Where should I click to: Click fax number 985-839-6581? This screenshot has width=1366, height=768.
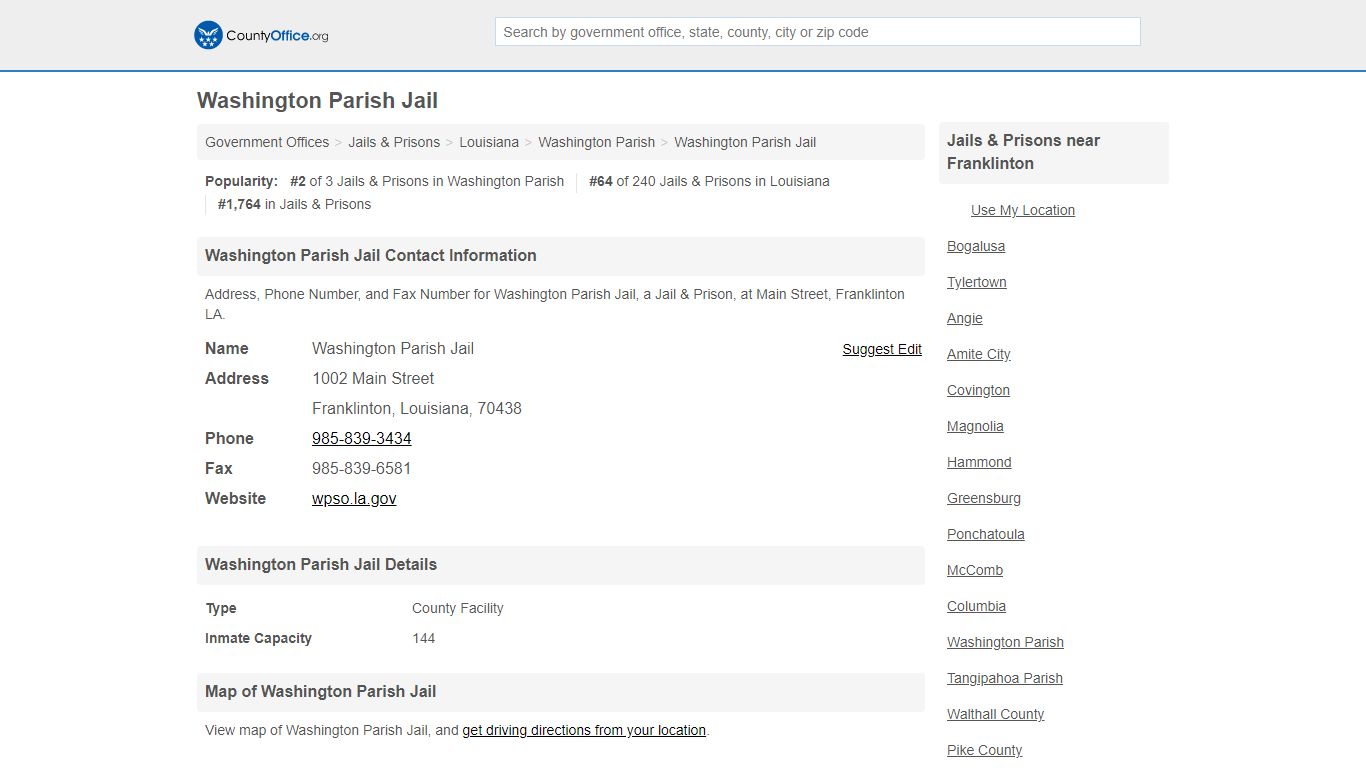[x=362, y=468]
